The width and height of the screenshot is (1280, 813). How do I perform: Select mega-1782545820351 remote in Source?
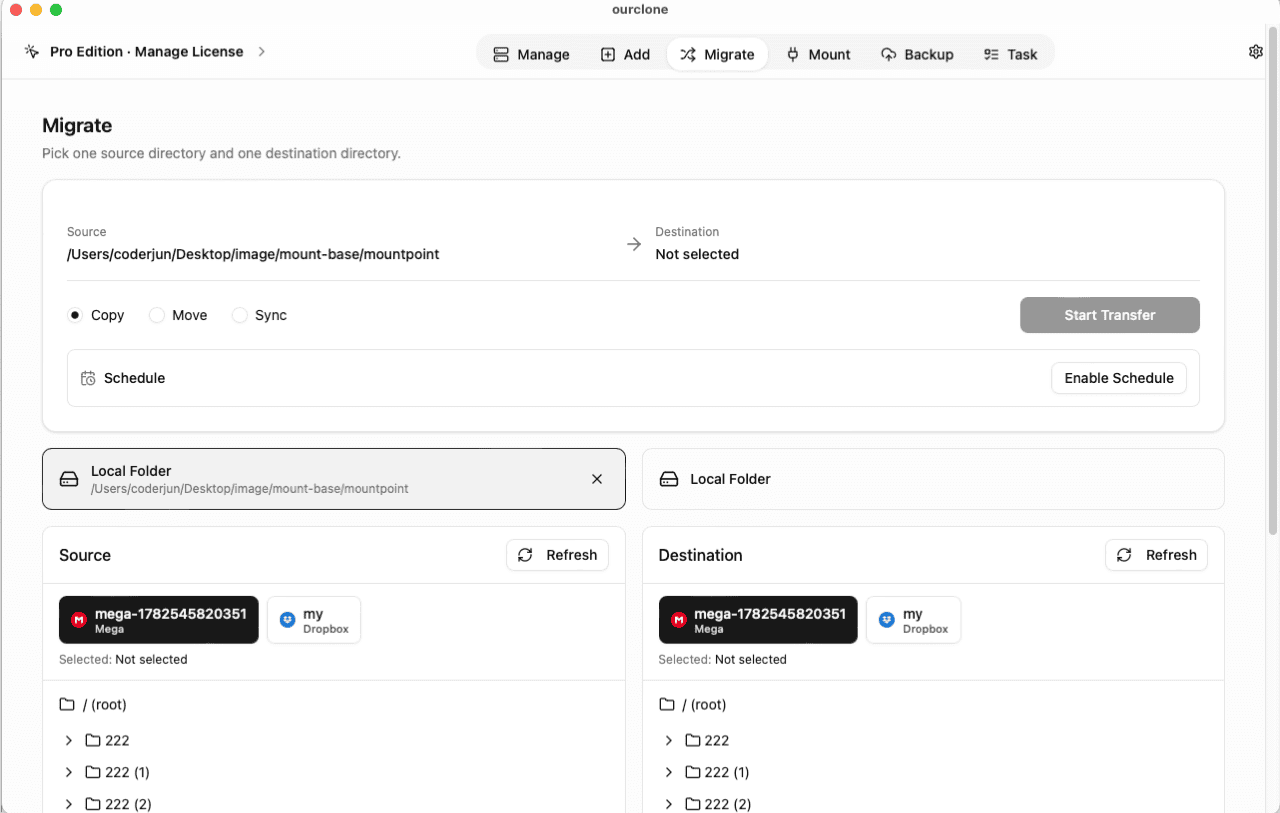tap(159, 620)
